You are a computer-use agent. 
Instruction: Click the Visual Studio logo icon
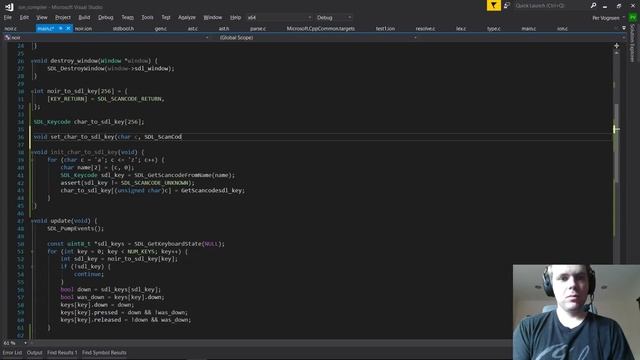tap(9, 7)
